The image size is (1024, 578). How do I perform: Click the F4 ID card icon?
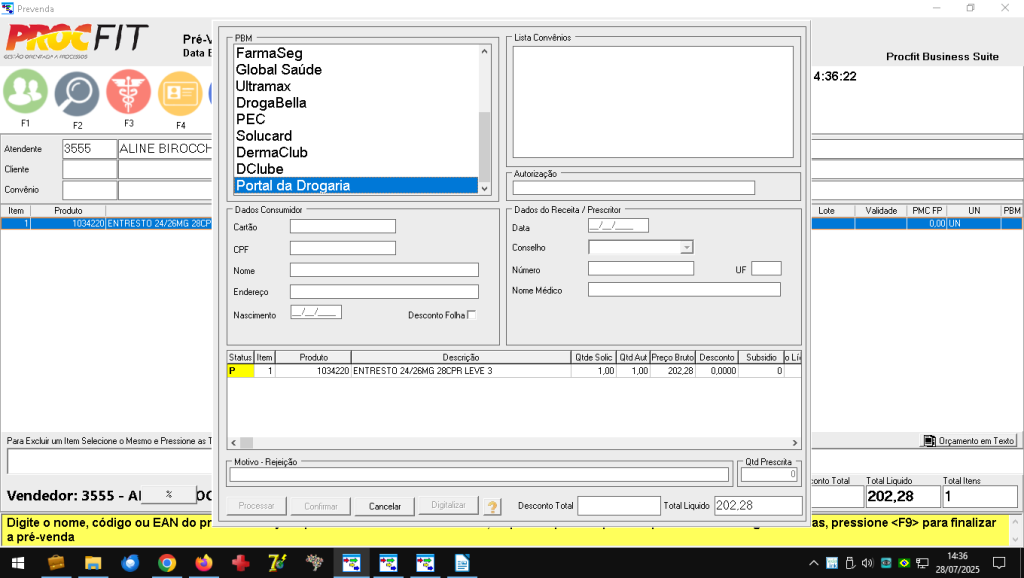click(x=180, y=94)
